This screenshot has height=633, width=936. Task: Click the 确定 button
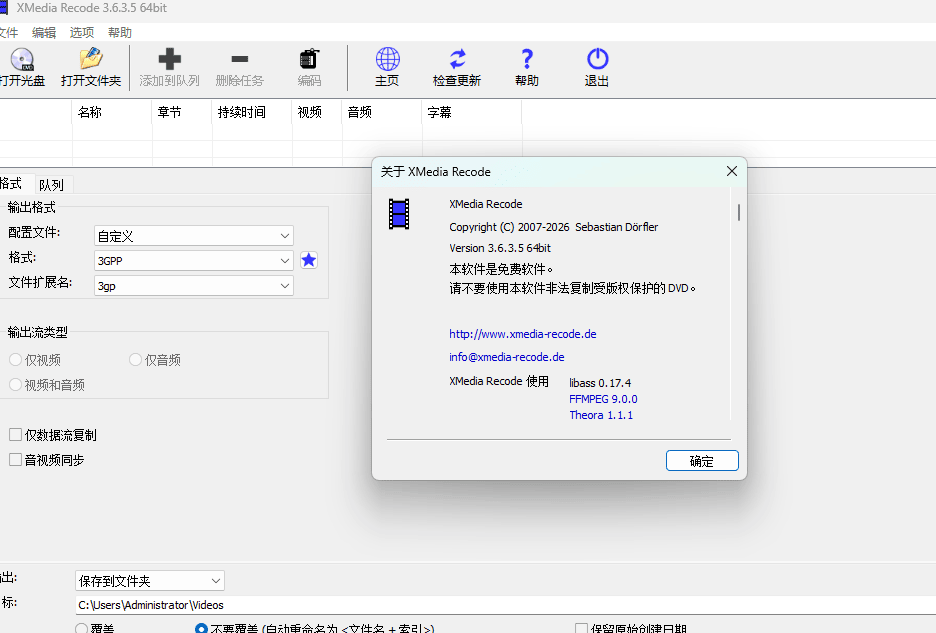click(x=702, y=461)
